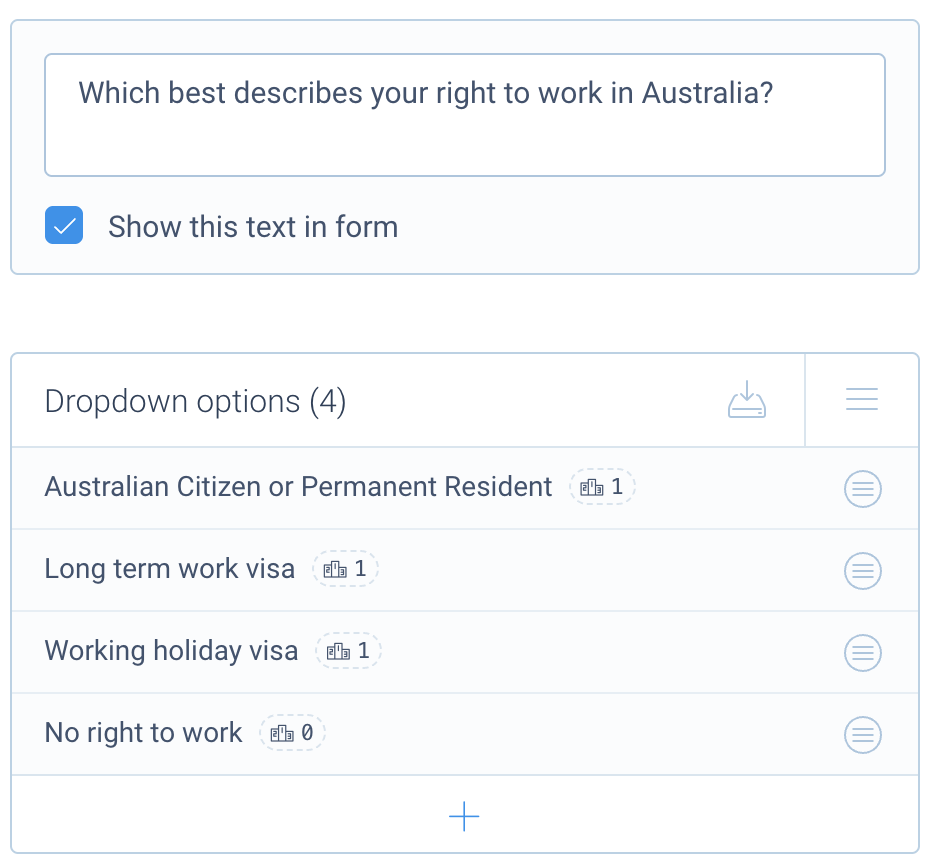Open the row handle for Long term work visa
The image size is (934, 868).
point(862,571)
